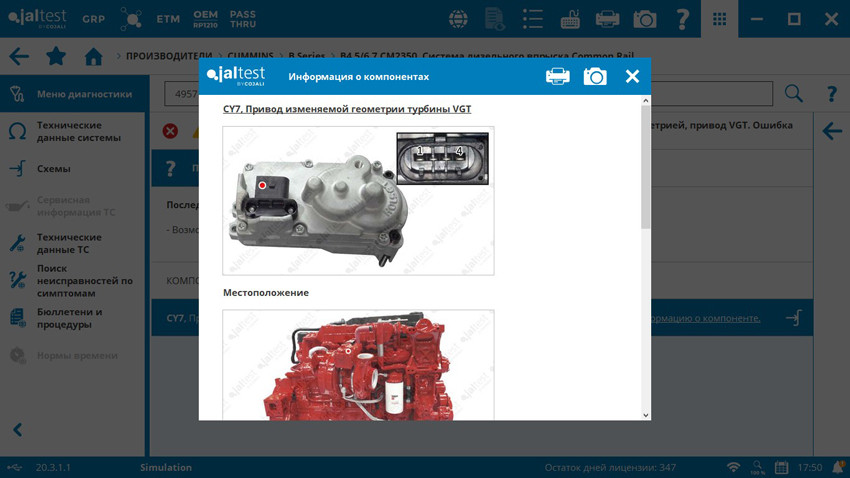This screenshot has width=850, height=478.
Task: Go to the home screen
Action: (x=93, y=56)
